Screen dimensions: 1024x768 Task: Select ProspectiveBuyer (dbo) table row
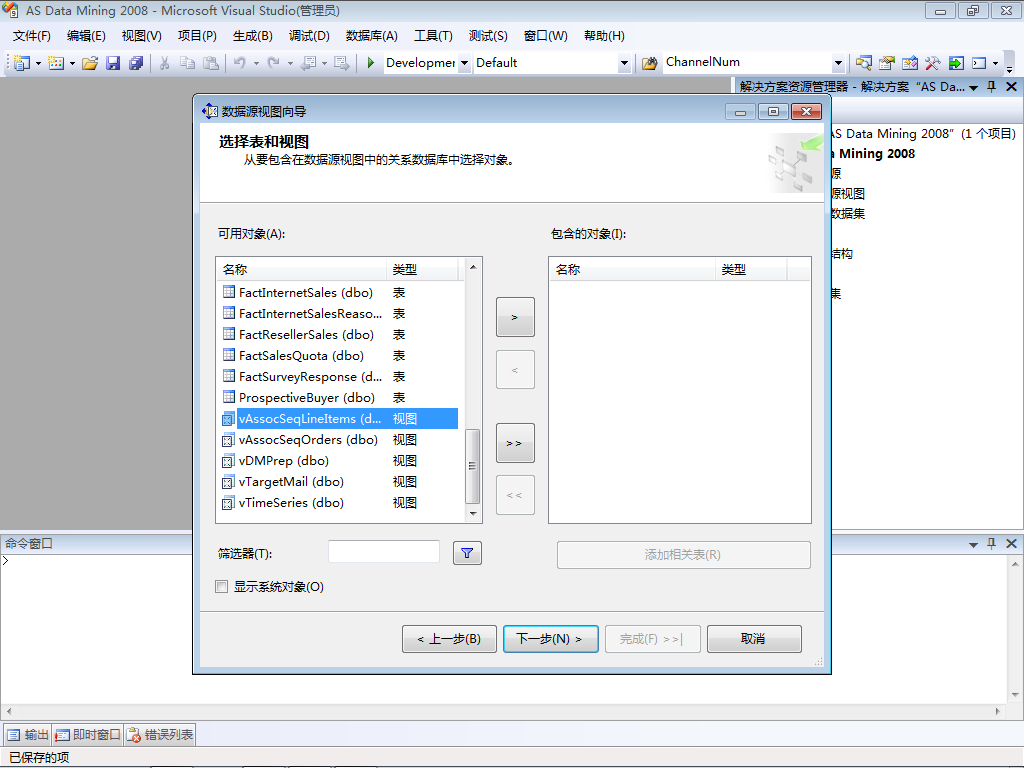[338, 398]
